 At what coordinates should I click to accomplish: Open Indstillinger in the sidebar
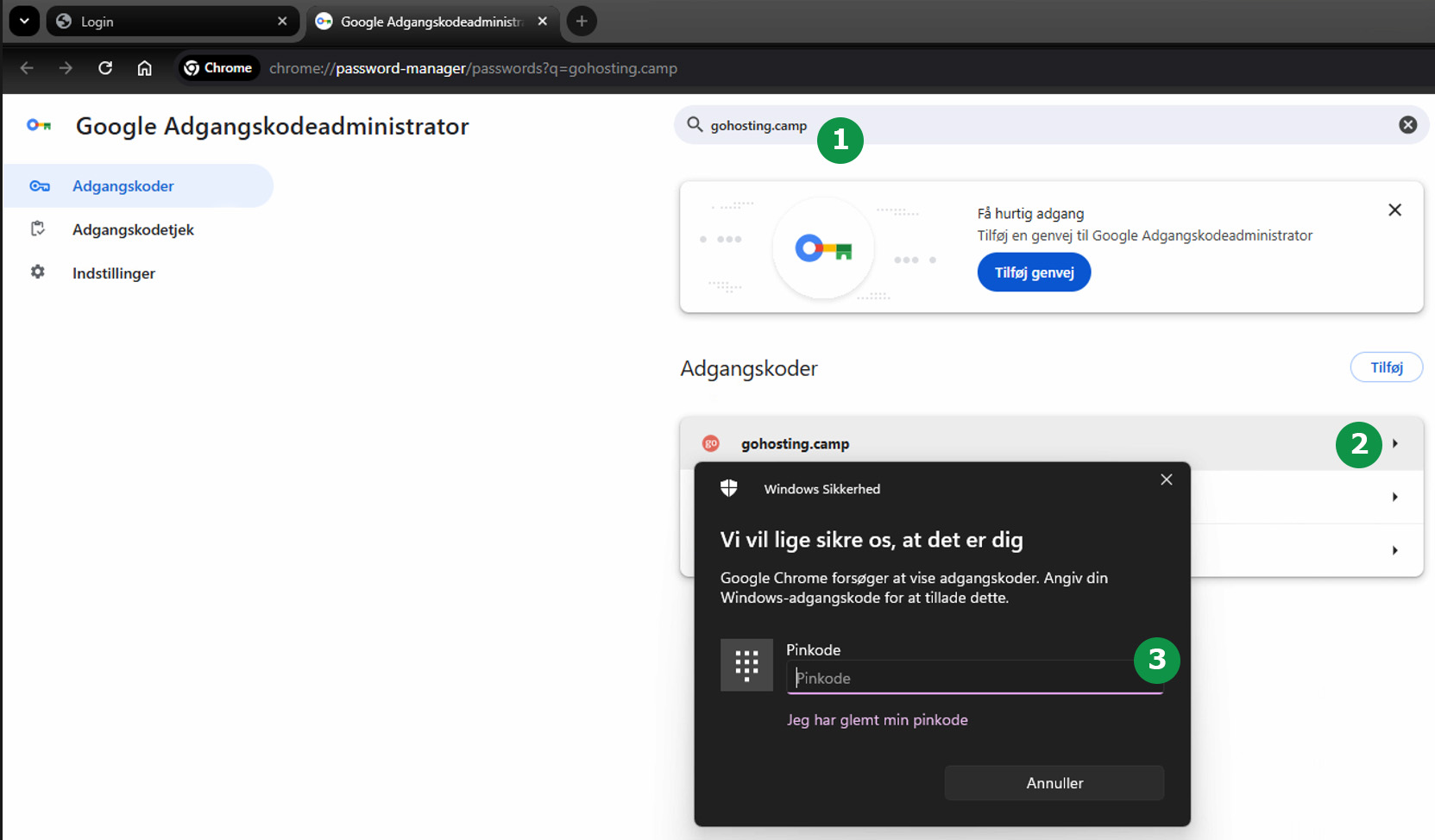(x=114, y=273)
